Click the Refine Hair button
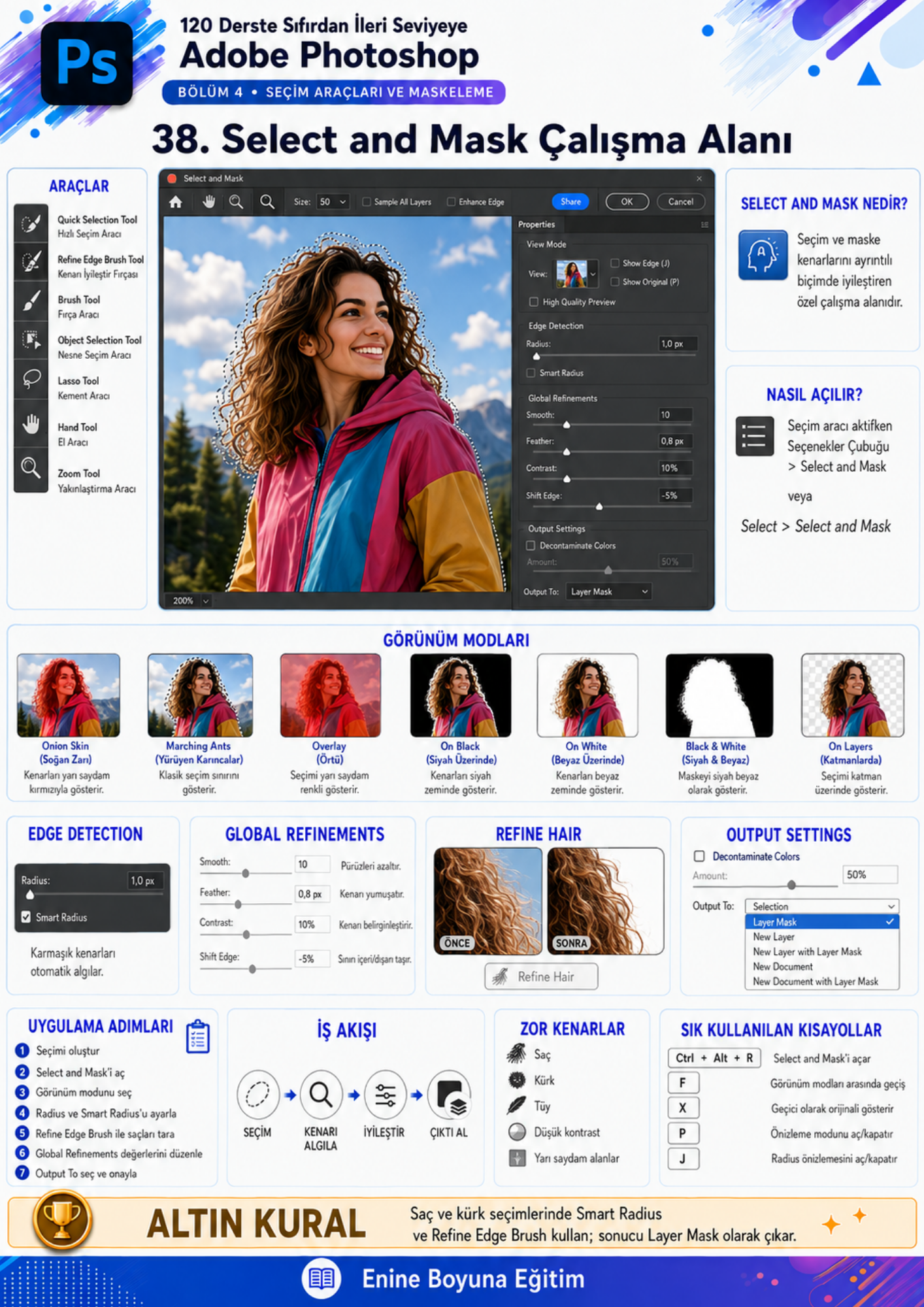924x1307 pixels. click(541, 976)
